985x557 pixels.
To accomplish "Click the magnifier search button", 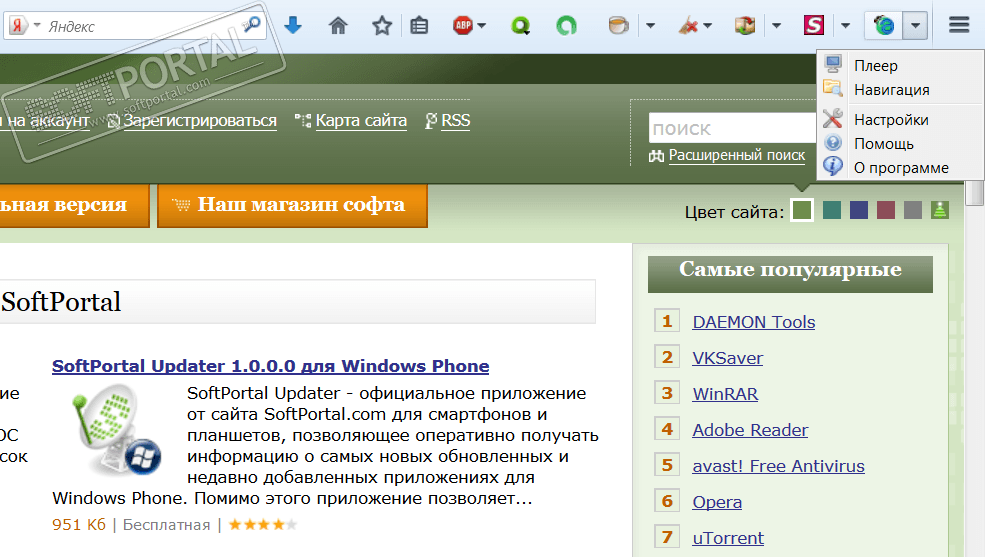I will point(252,26).
